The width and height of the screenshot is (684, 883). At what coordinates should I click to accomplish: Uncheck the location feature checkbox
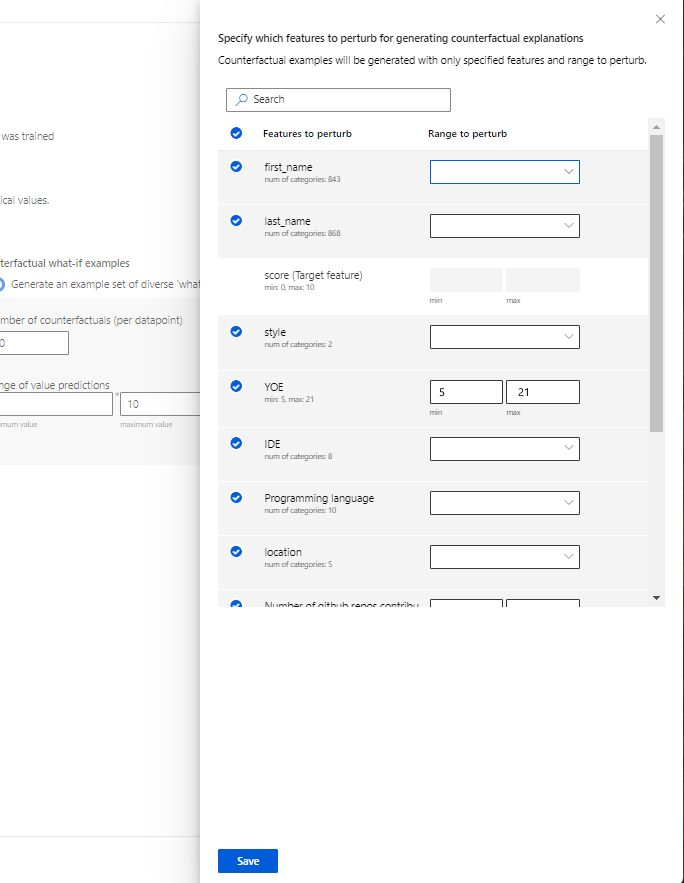[x=236, y=552]
